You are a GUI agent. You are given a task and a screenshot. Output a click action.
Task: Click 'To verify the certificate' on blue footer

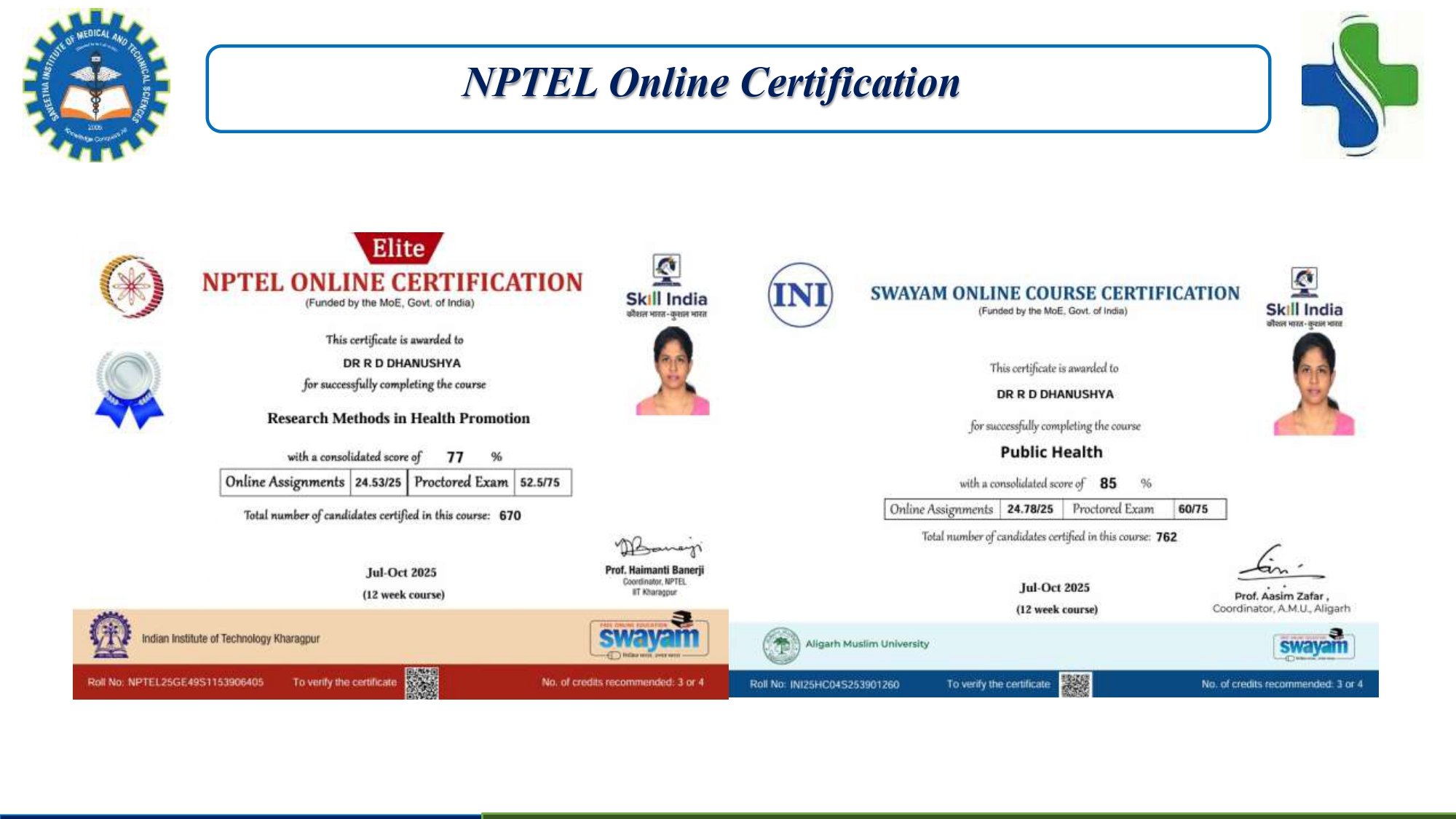pos(998,684)
